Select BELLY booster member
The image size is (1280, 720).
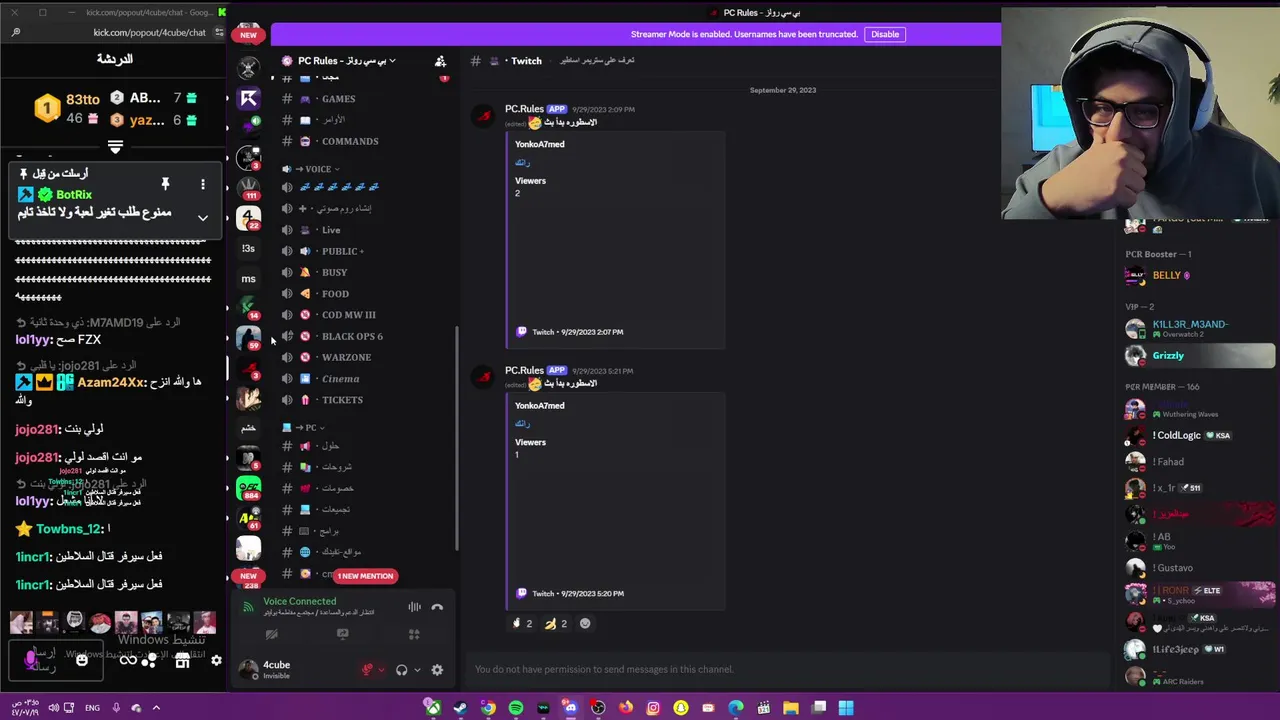(1200, 276)
